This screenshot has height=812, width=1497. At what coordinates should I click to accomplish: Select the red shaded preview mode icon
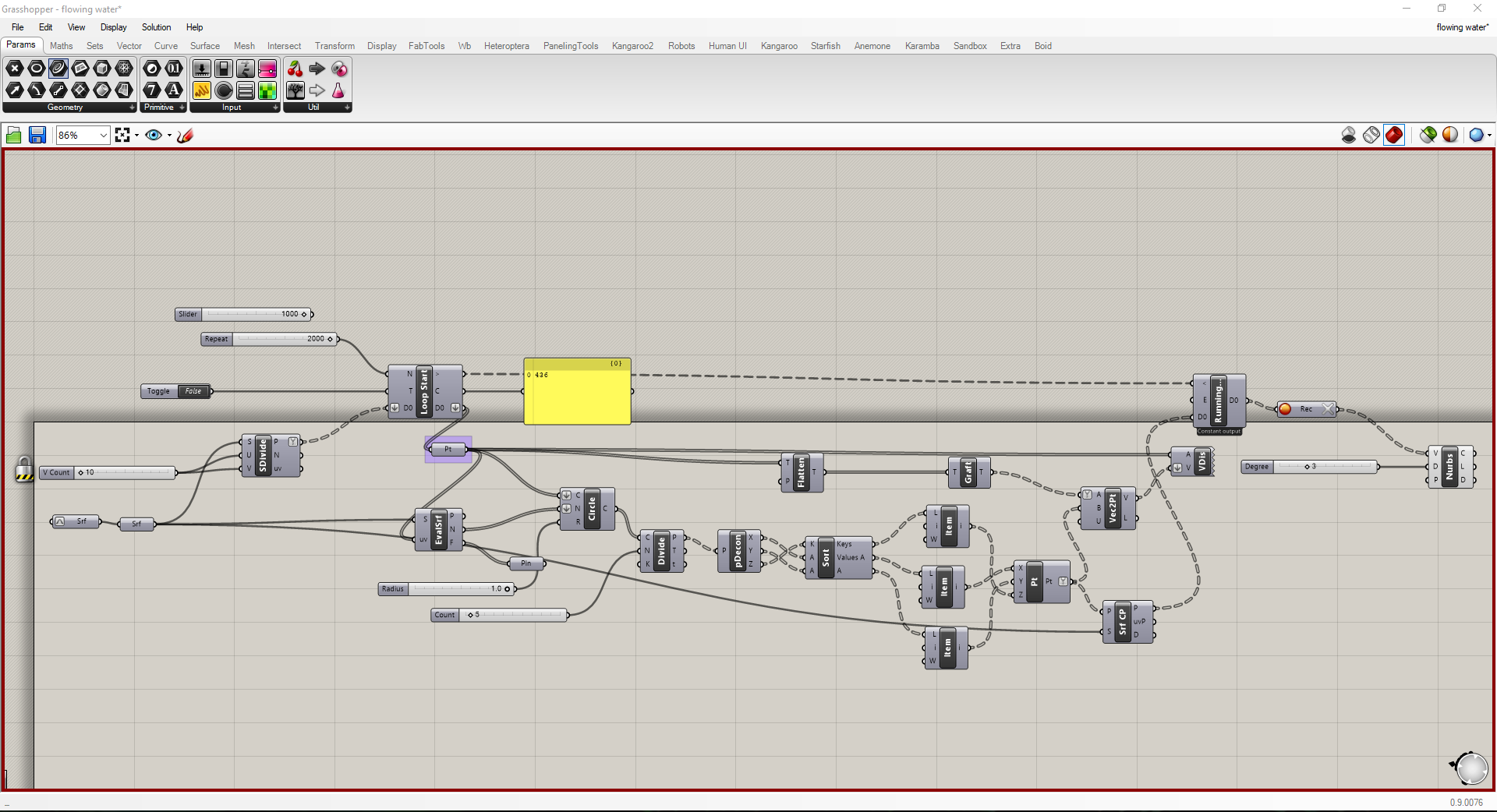[1394, 136]
